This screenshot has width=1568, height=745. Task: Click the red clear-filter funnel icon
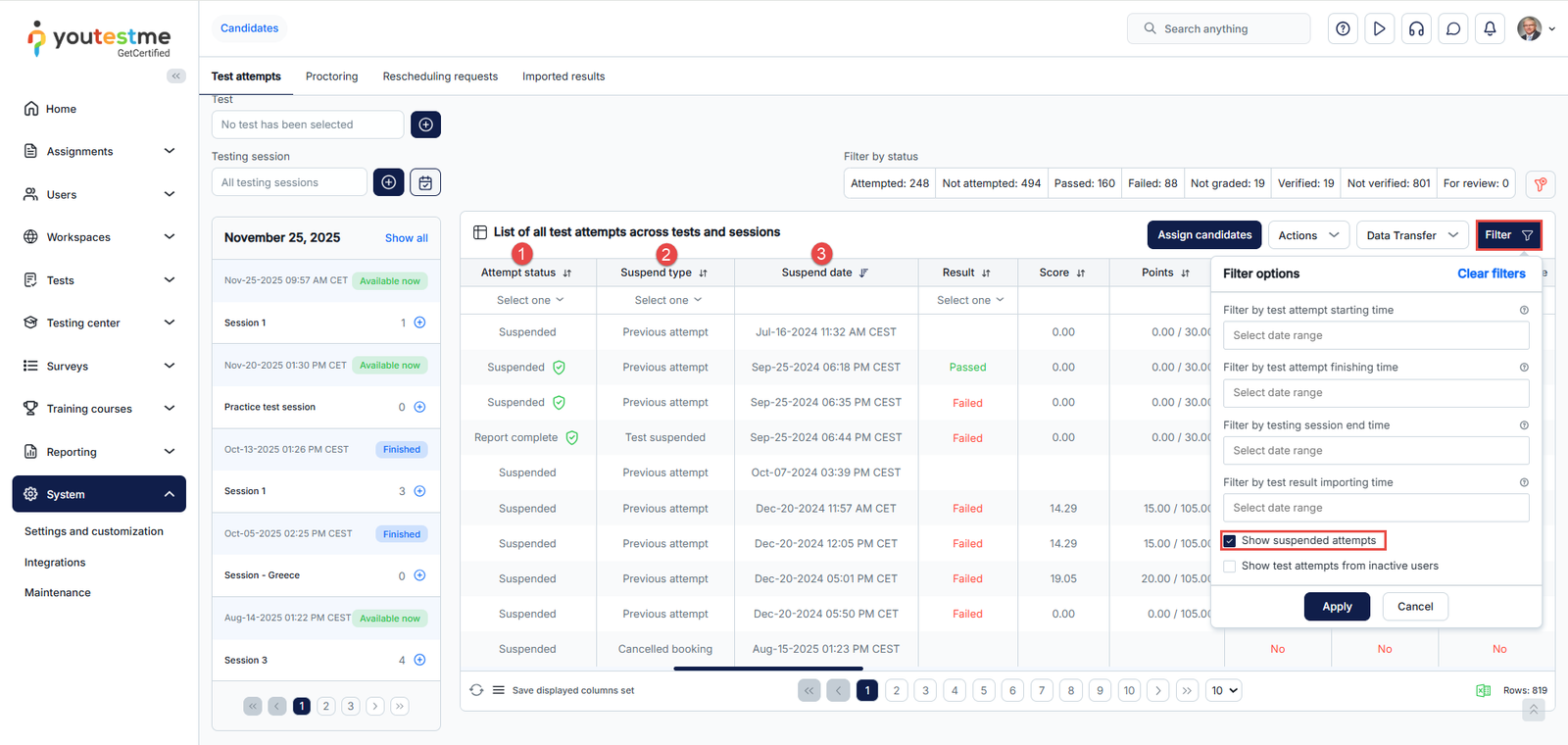pos(1540,183)
